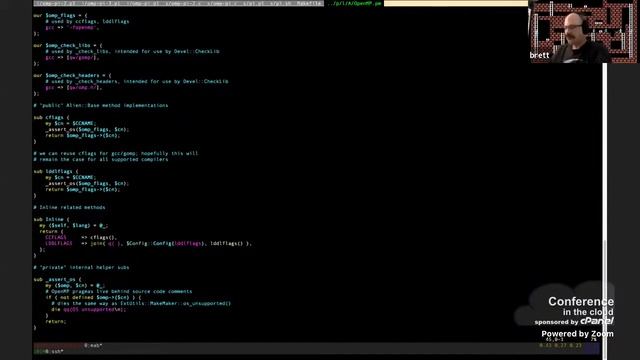This screenshot has height=360, width=640.
Task: Click the 'our $omp_flags = {' line
Action: coord(60,16)
